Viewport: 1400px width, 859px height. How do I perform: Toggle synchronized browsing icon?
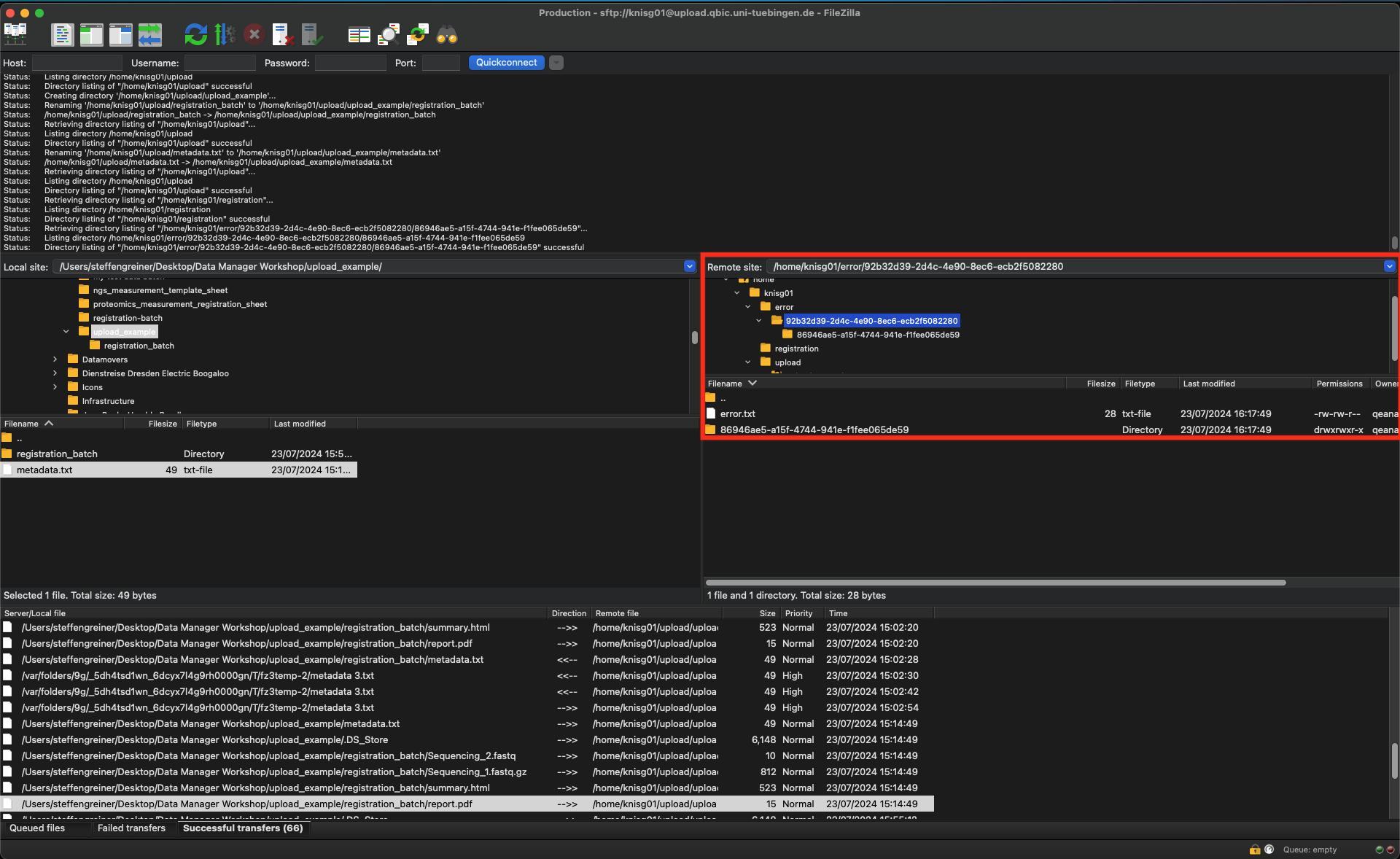point(418,34)
